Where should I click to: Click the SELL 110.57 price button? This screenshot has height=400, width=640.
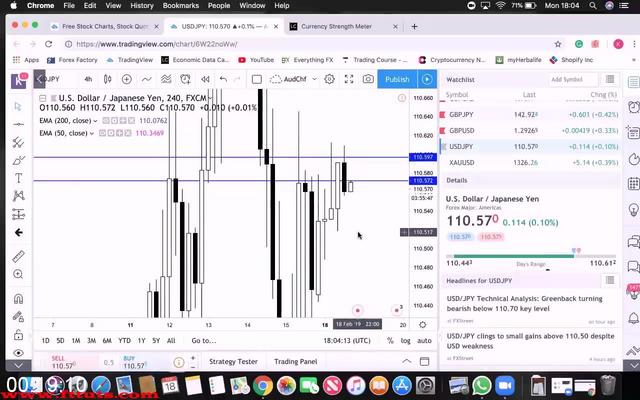[64, 362]
